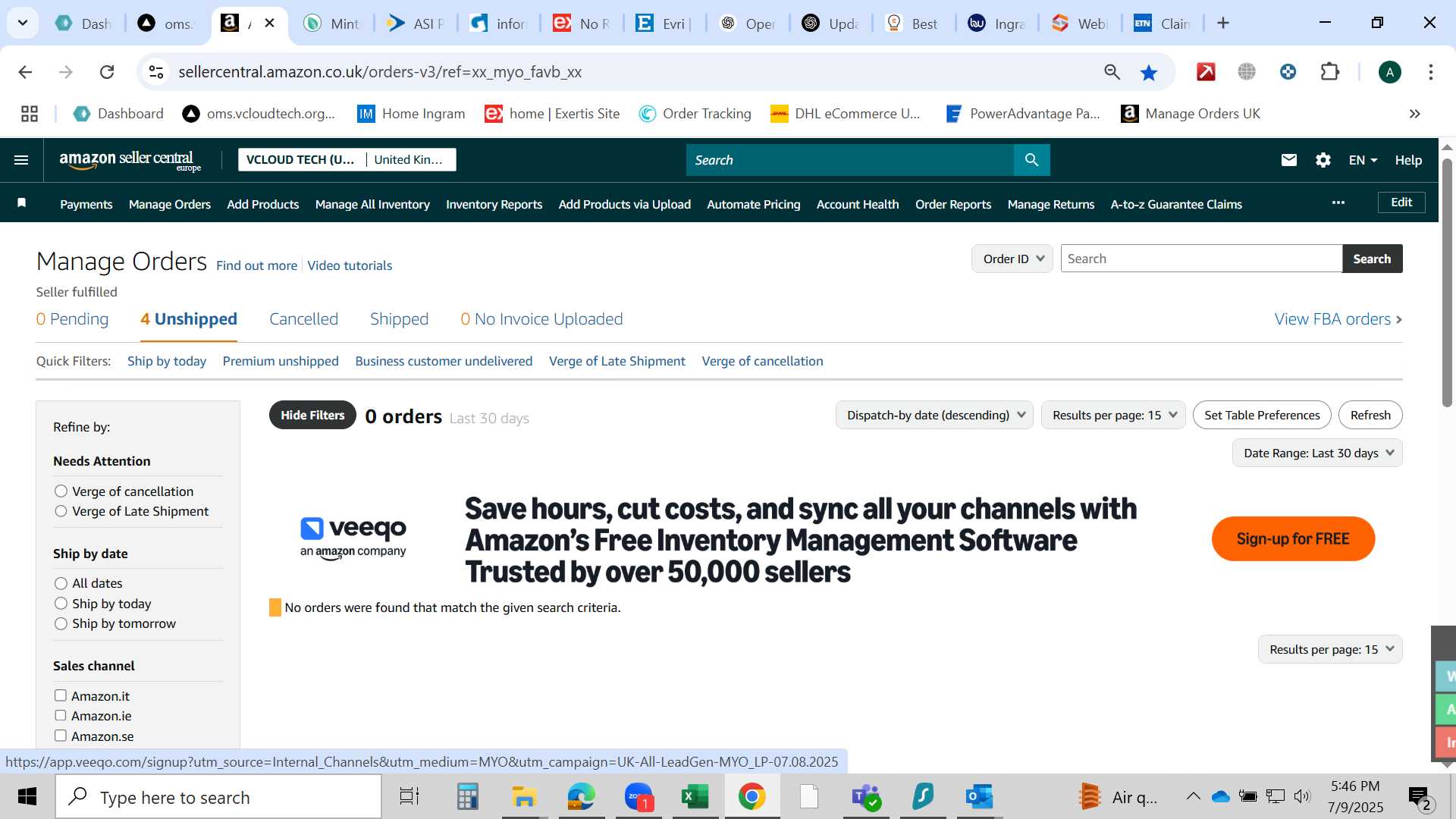Image resolution: width=1456 pixels, height=819 pixels.
Task: Open the settings gear icon
Action: [x=1323, y=160]
